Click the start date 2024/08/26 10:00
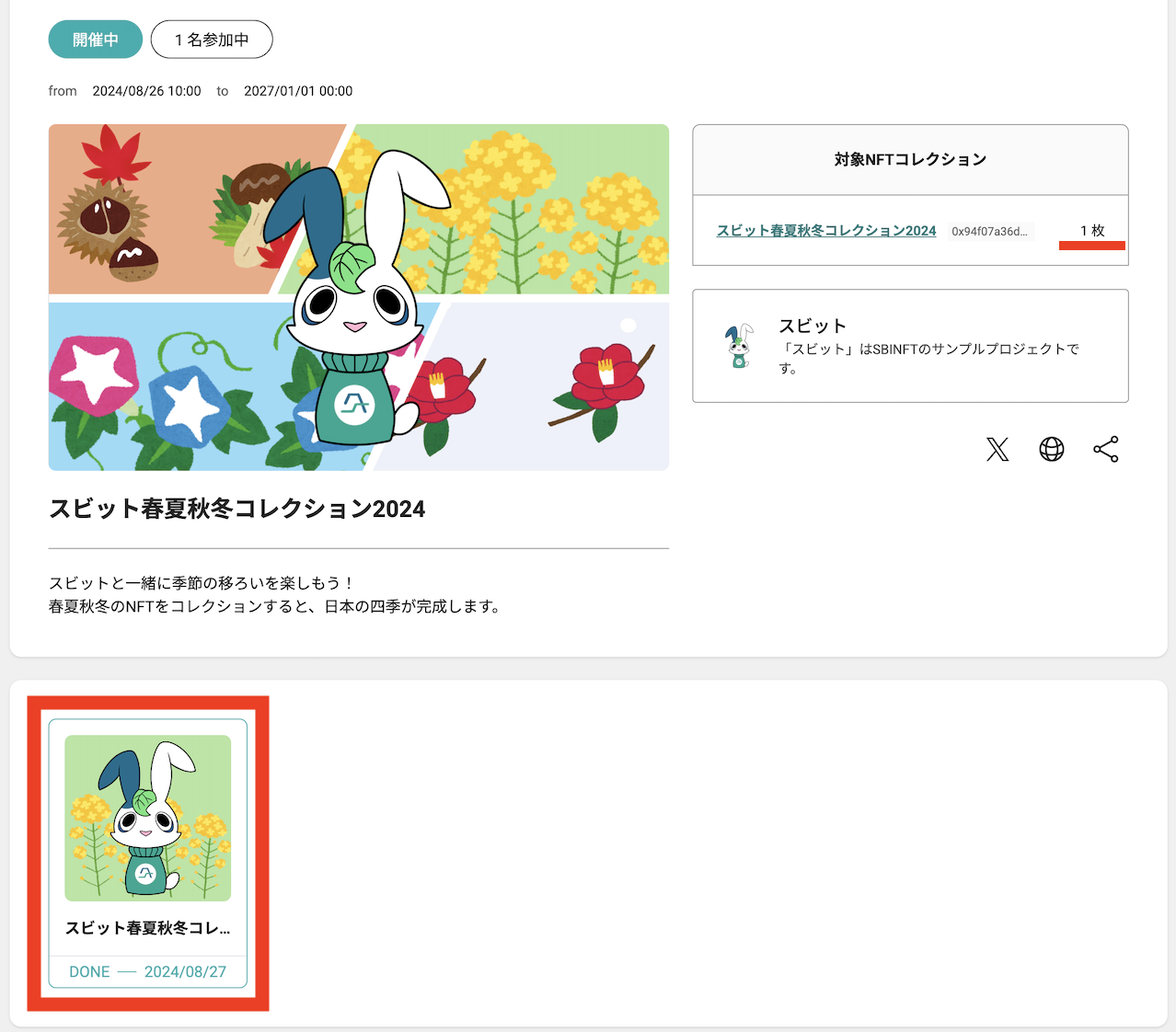 coord(146,91)
